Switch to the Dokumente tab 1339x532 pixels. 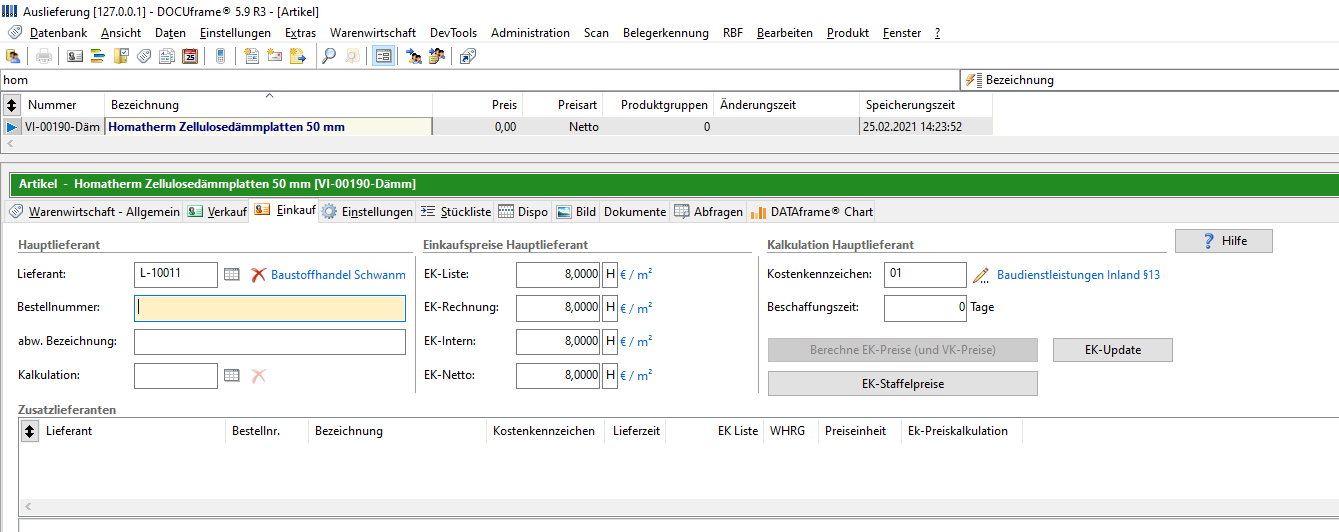pos(635,212)
